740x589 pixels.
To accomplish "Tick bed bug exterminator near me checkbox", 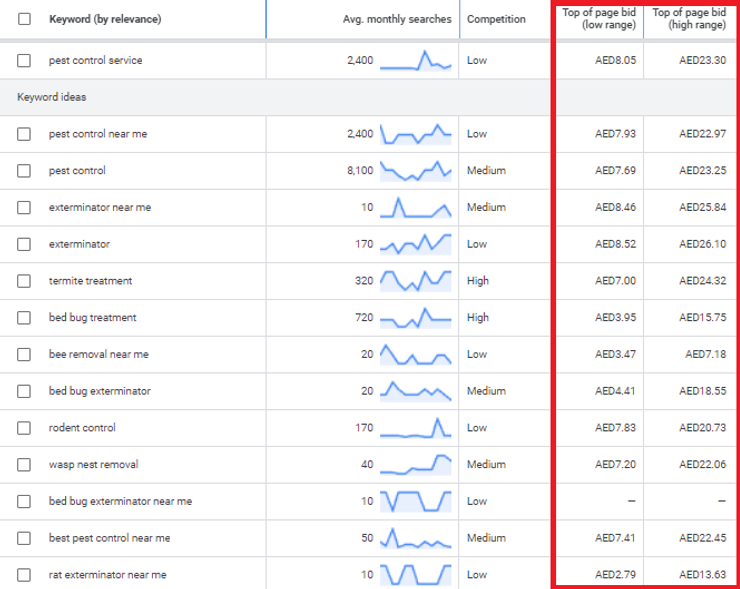I will point(24,501).
